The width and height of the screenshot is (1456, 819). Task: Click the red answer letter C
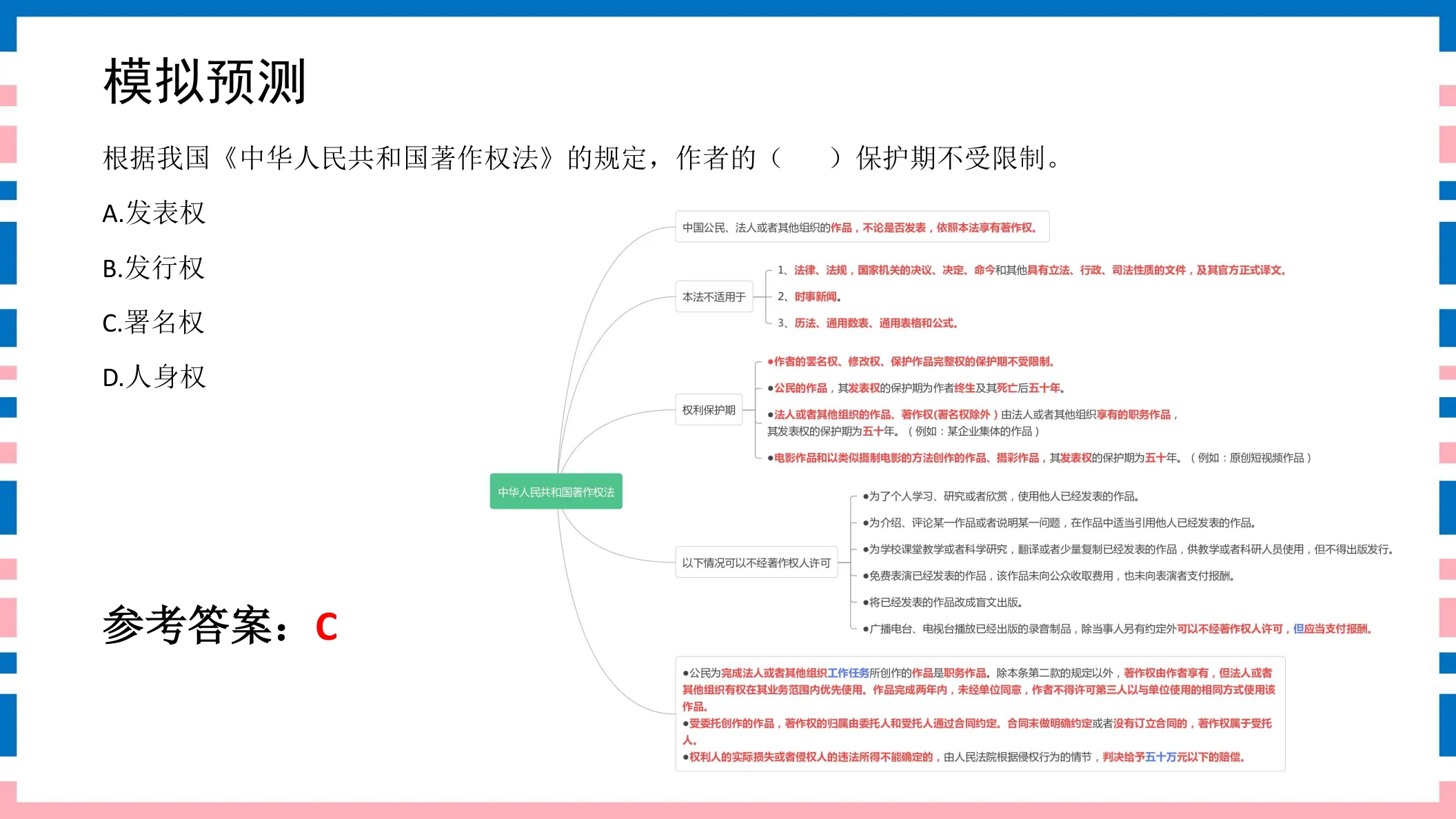326,627
